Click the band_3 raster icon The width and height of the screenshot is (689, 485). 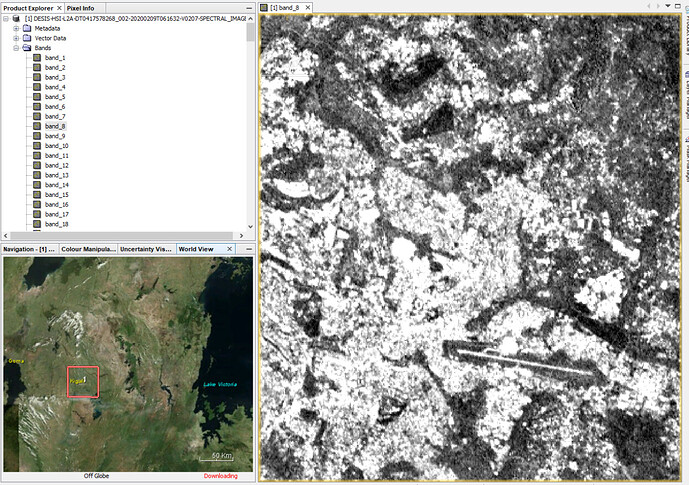pos(37,77)
